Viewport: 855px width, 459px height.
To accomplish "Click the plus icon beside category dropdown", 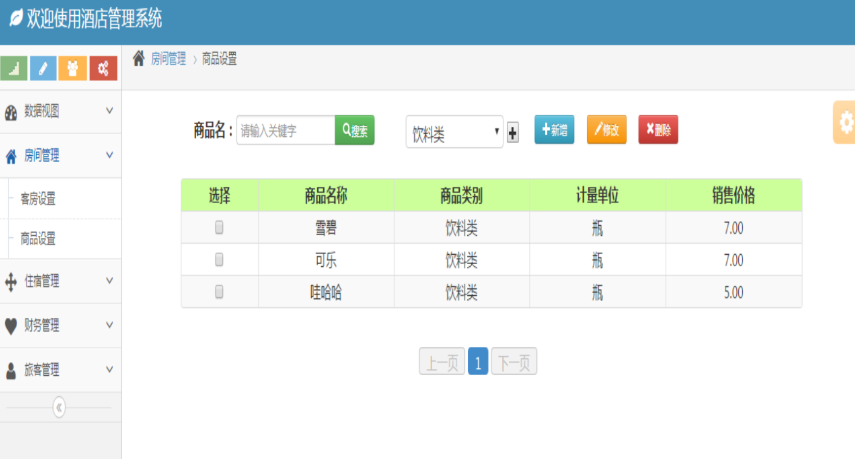I will tap(513, 132).
